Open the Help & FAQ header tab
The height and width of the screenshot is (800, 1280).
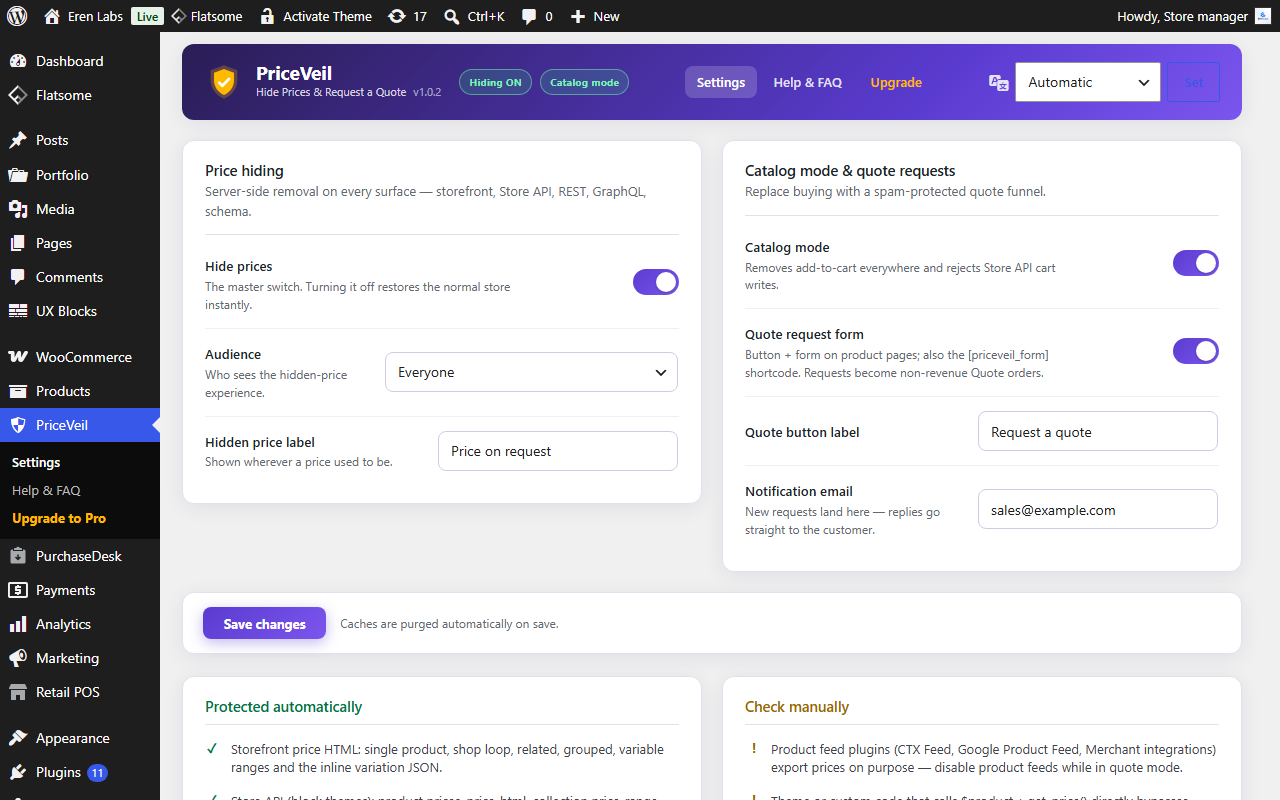[x=808, y=82]
